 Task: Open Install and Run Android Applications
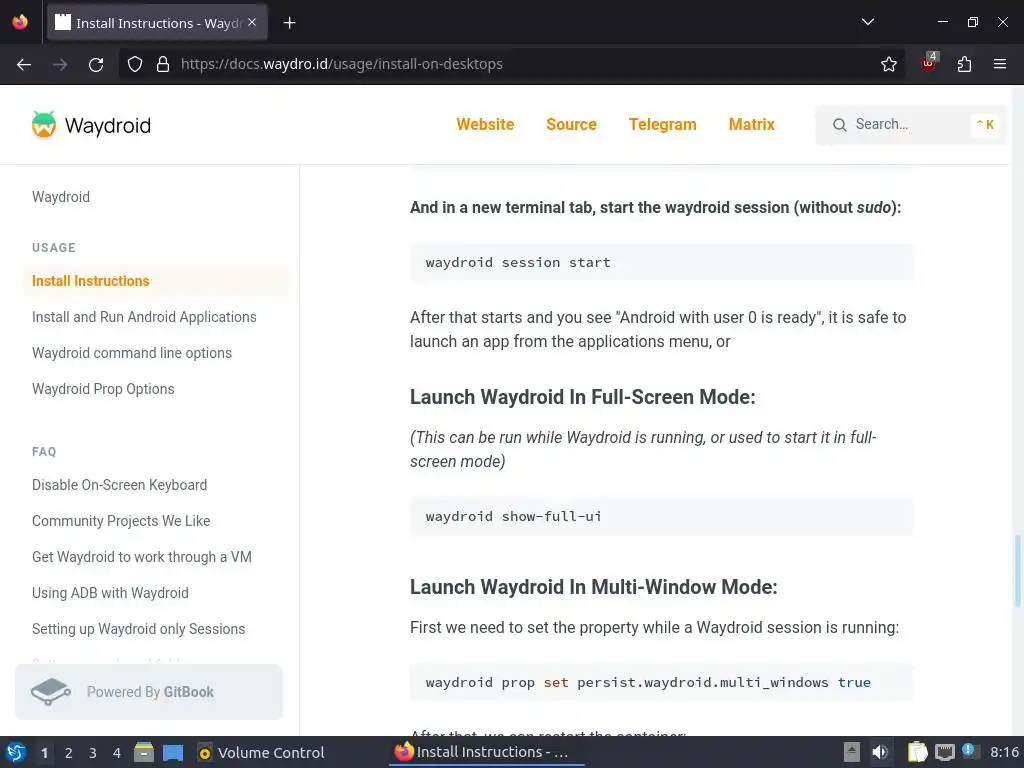(144, 317)
